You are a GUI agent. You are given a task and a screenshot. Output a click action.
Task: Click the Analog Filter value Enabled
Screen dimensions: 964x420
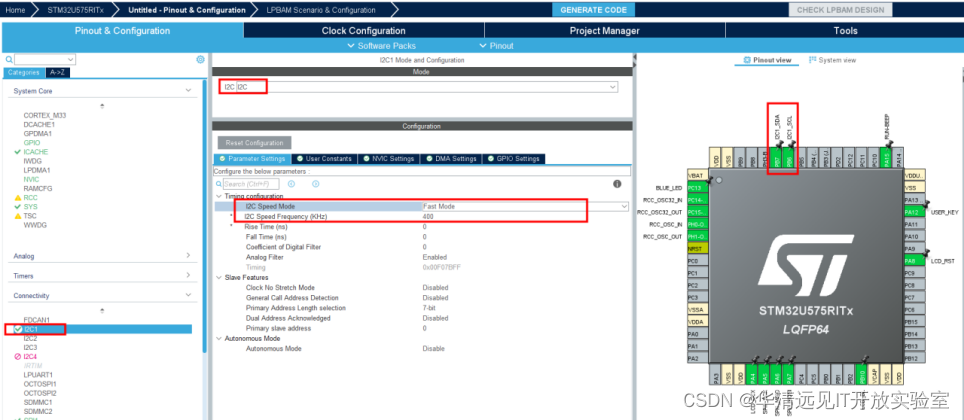pyautogui.click(x=435, y=257)
